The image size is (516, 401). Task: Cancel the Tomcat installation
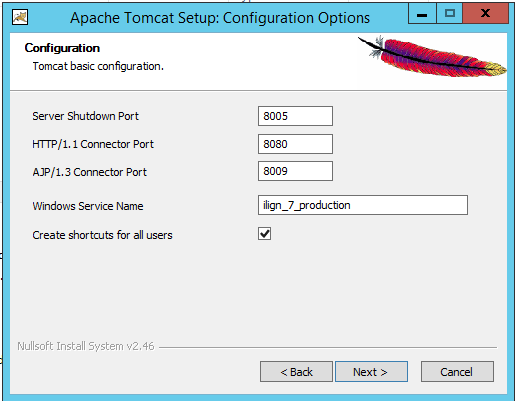[x=457, y=371]
